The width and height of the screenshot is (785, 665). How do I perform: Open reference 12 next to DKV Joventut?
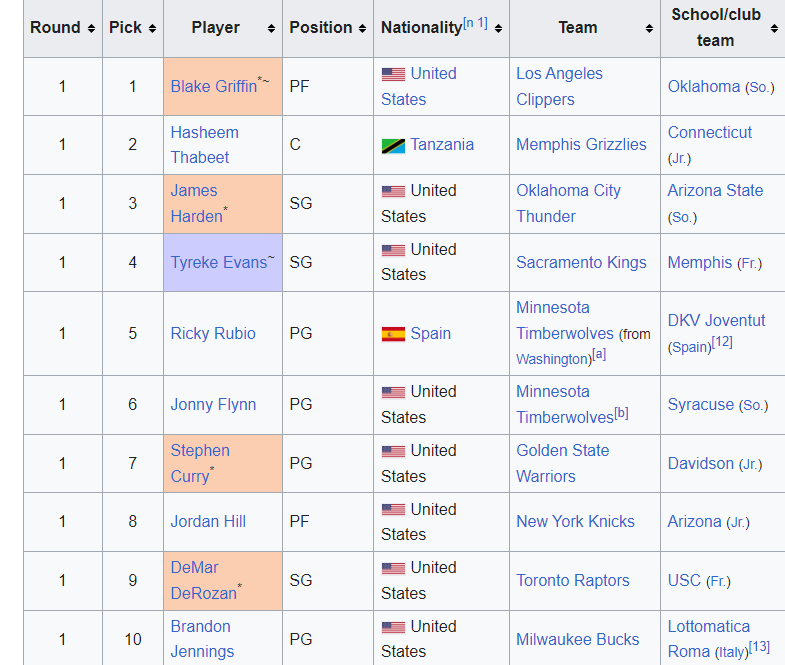click(722, 342)
